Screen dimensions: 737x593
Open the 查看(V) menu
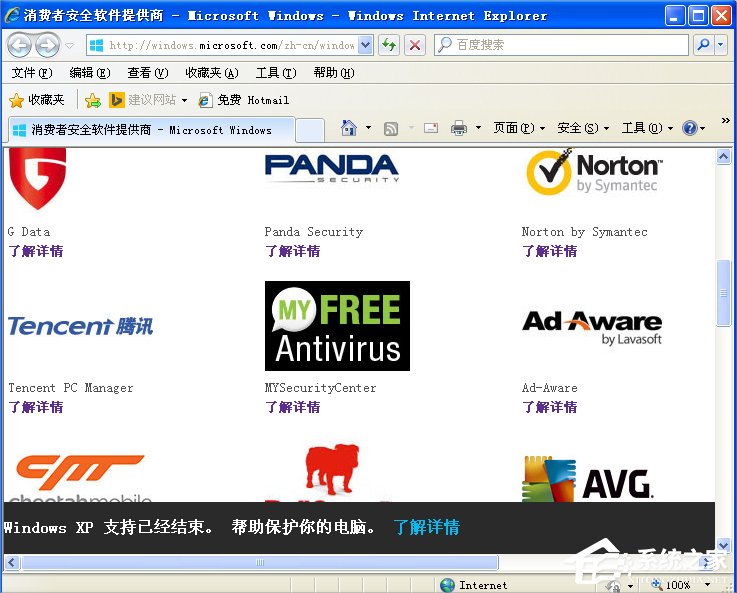[148, 73]
